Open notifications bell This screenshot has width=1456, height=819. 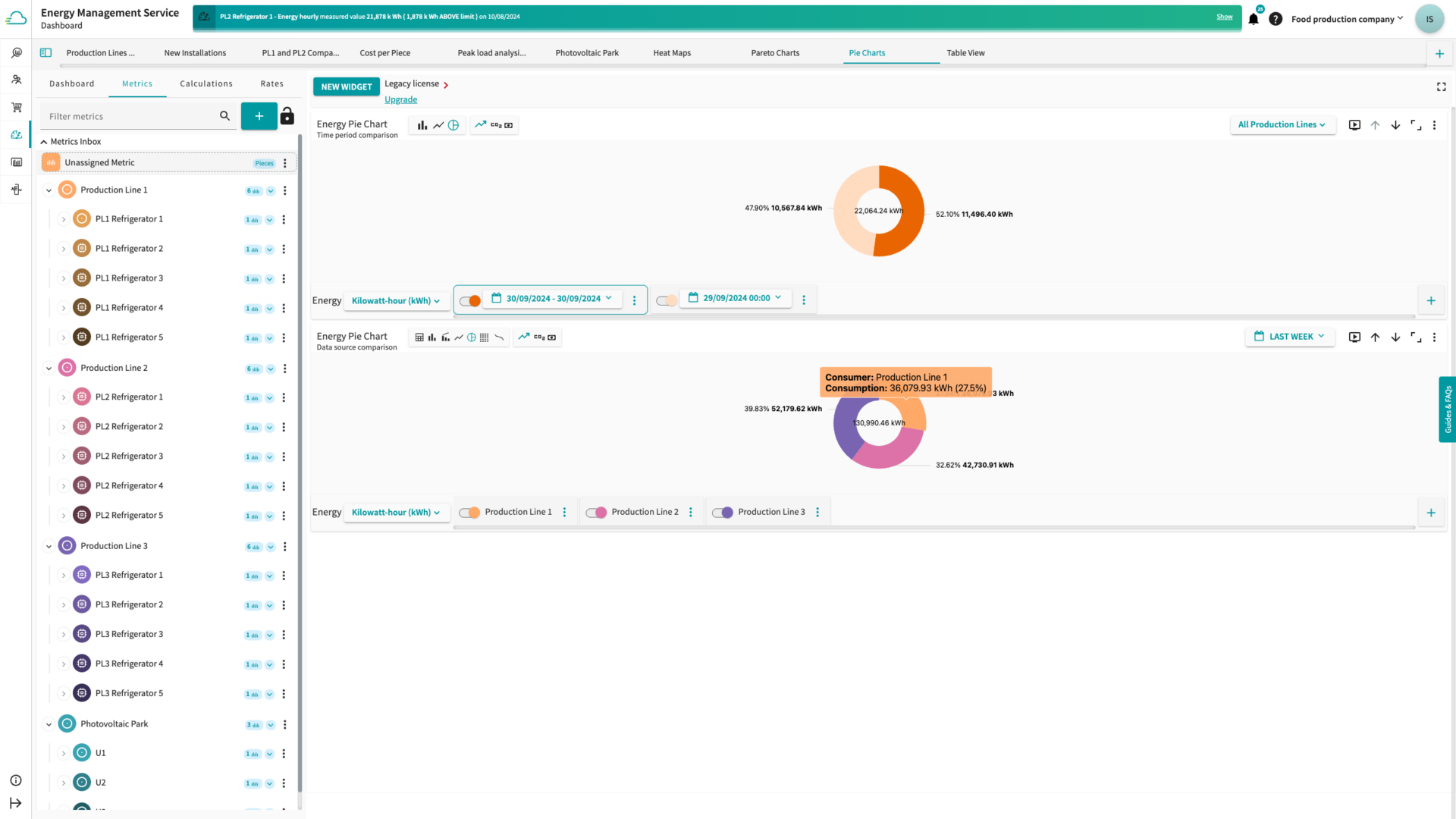pyautogui.click(x=1254, y=19)
